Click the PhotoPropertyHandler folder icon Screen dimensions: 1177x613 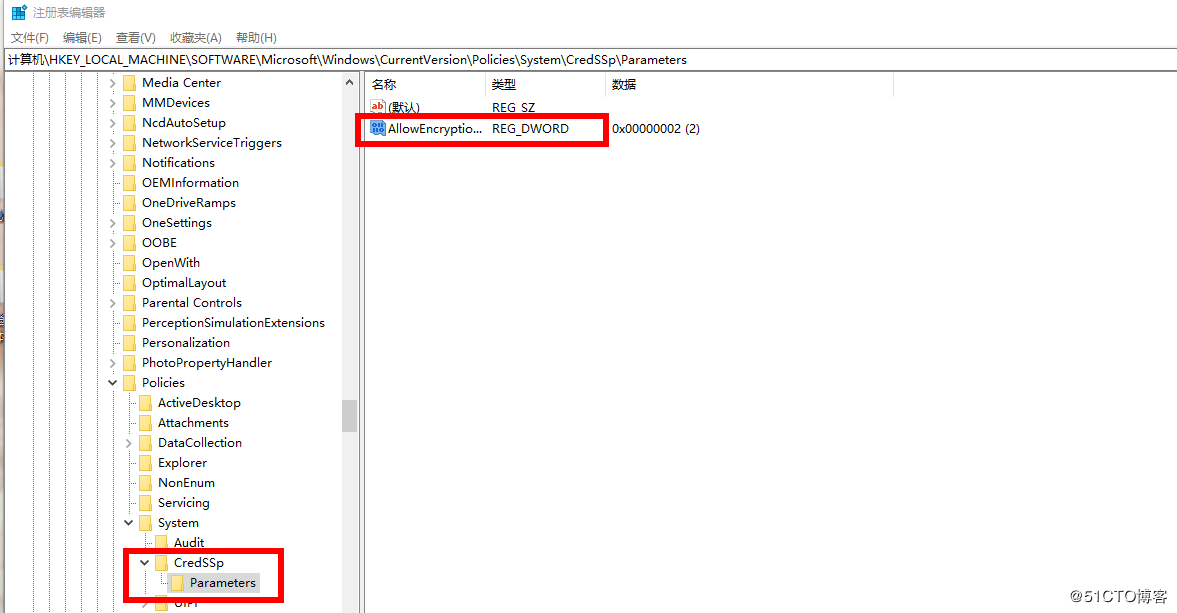coord(129,363)
